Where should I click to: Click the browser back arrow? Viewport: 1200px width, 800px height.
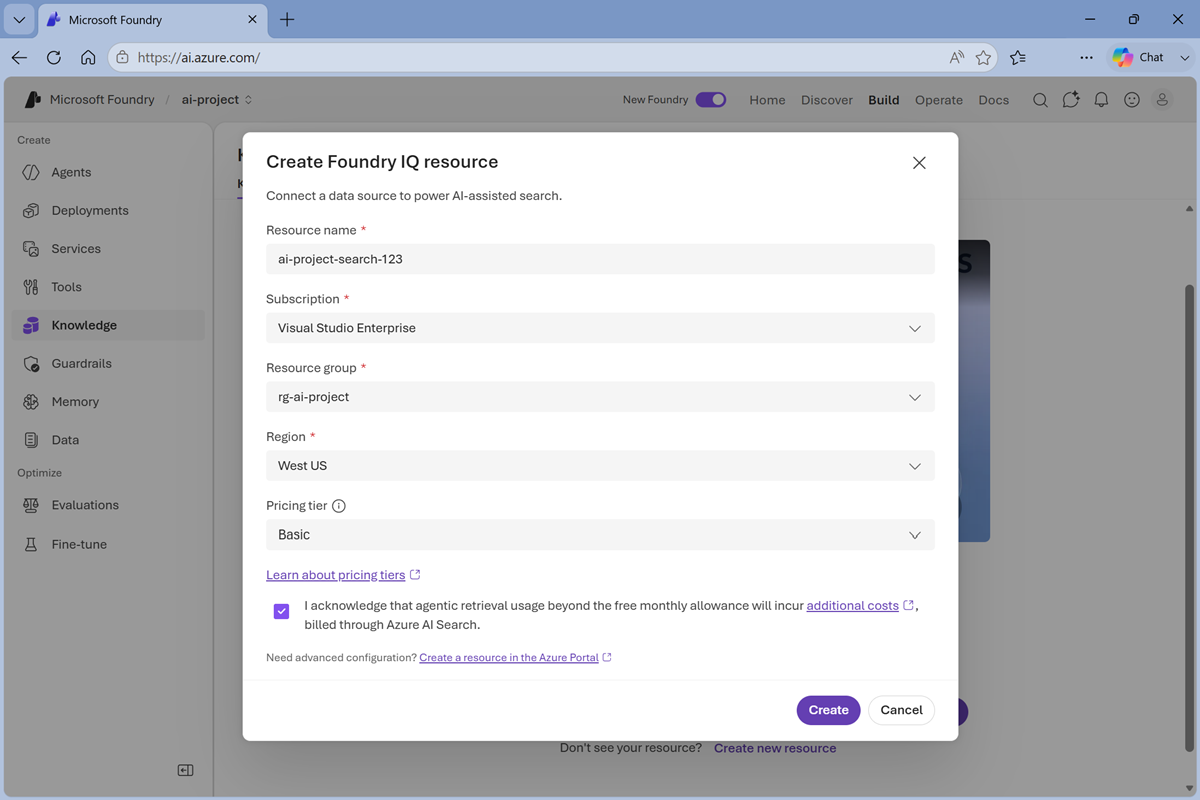tap(20, 58)
